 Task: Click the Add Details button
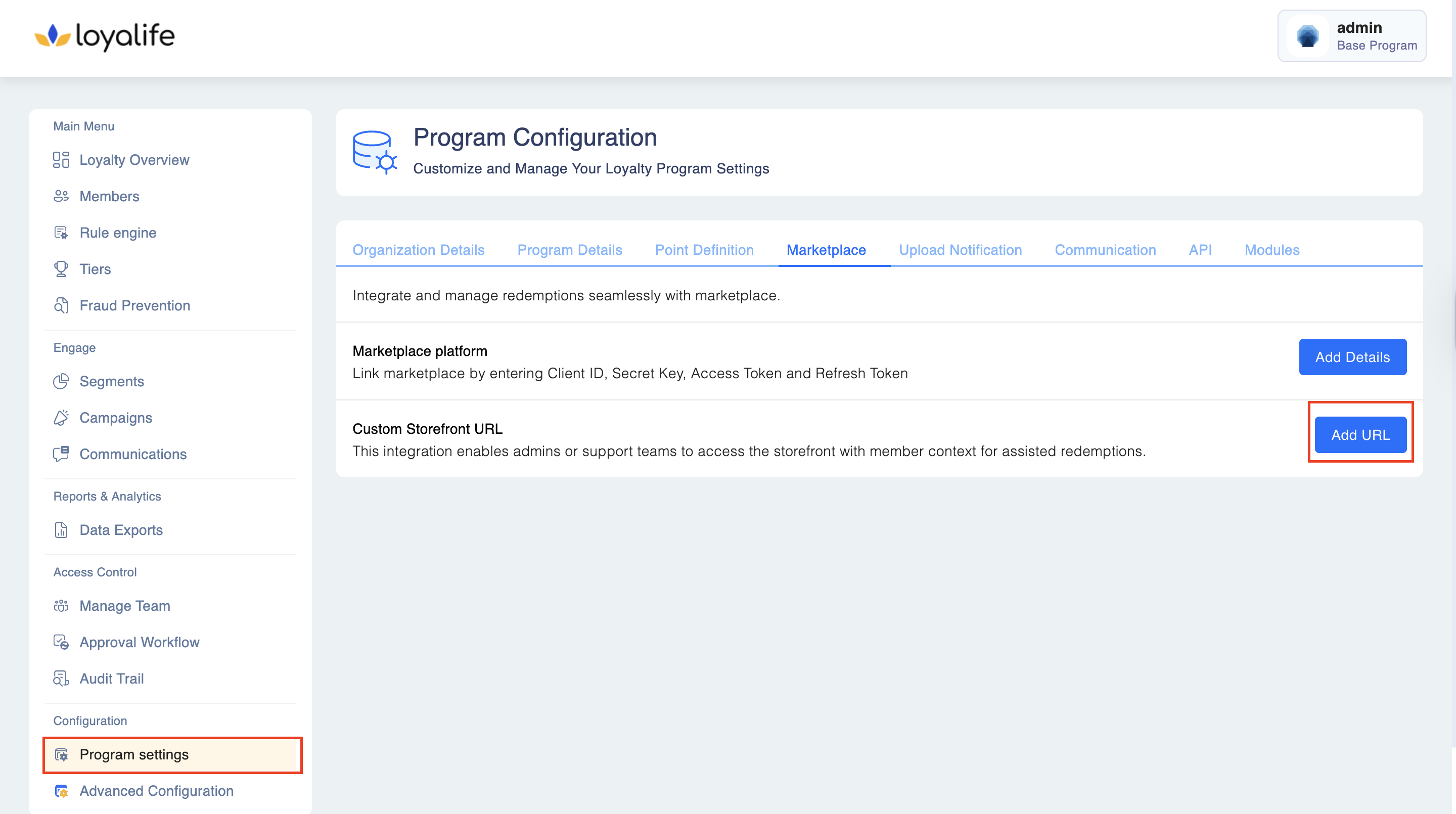coord(1352,356)
